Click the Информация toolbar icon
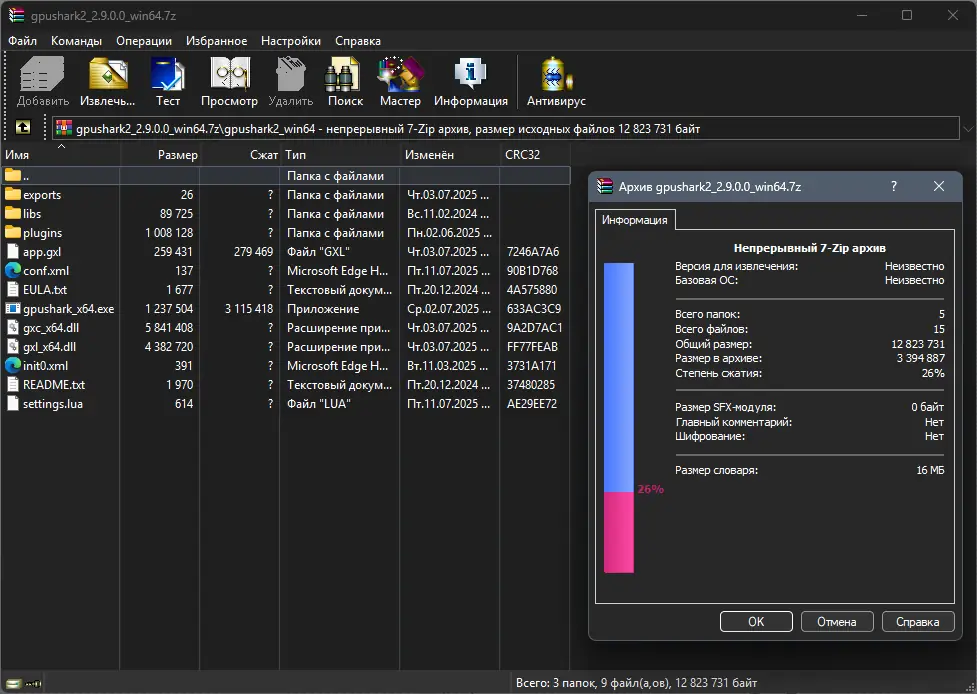Image resolution: width=977 pixels, height=694 pixels. tap(470, 81)
